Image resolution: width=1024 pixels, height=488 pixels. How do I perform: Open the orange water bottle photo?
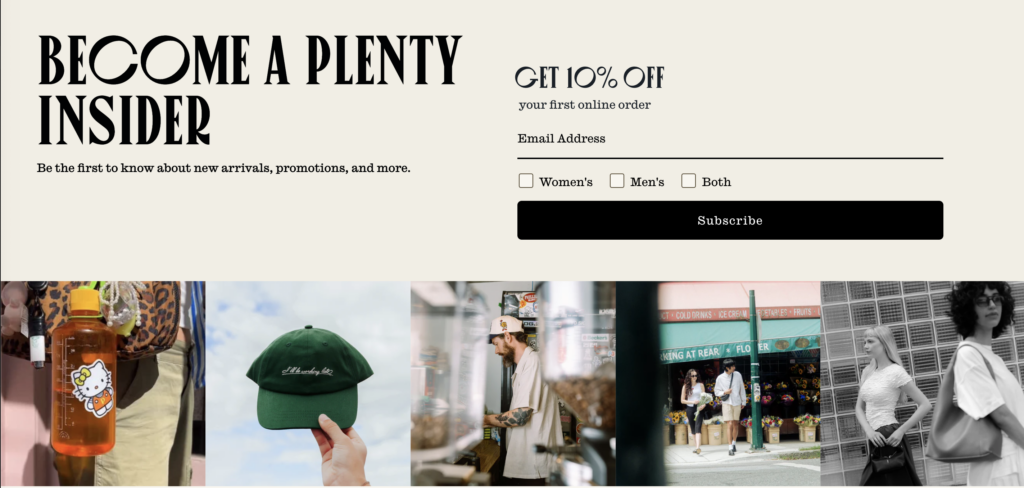point(103,383)
